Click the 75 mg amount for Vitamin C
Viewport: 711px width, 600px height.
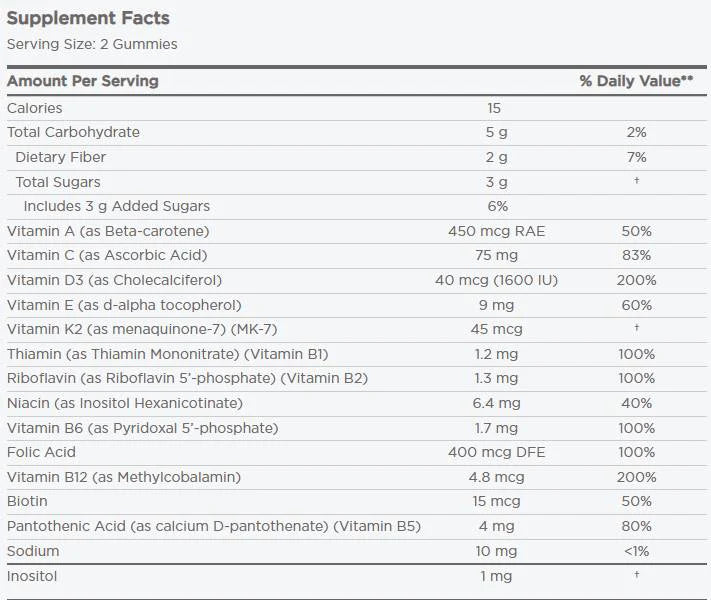click(x=494, y=255)
